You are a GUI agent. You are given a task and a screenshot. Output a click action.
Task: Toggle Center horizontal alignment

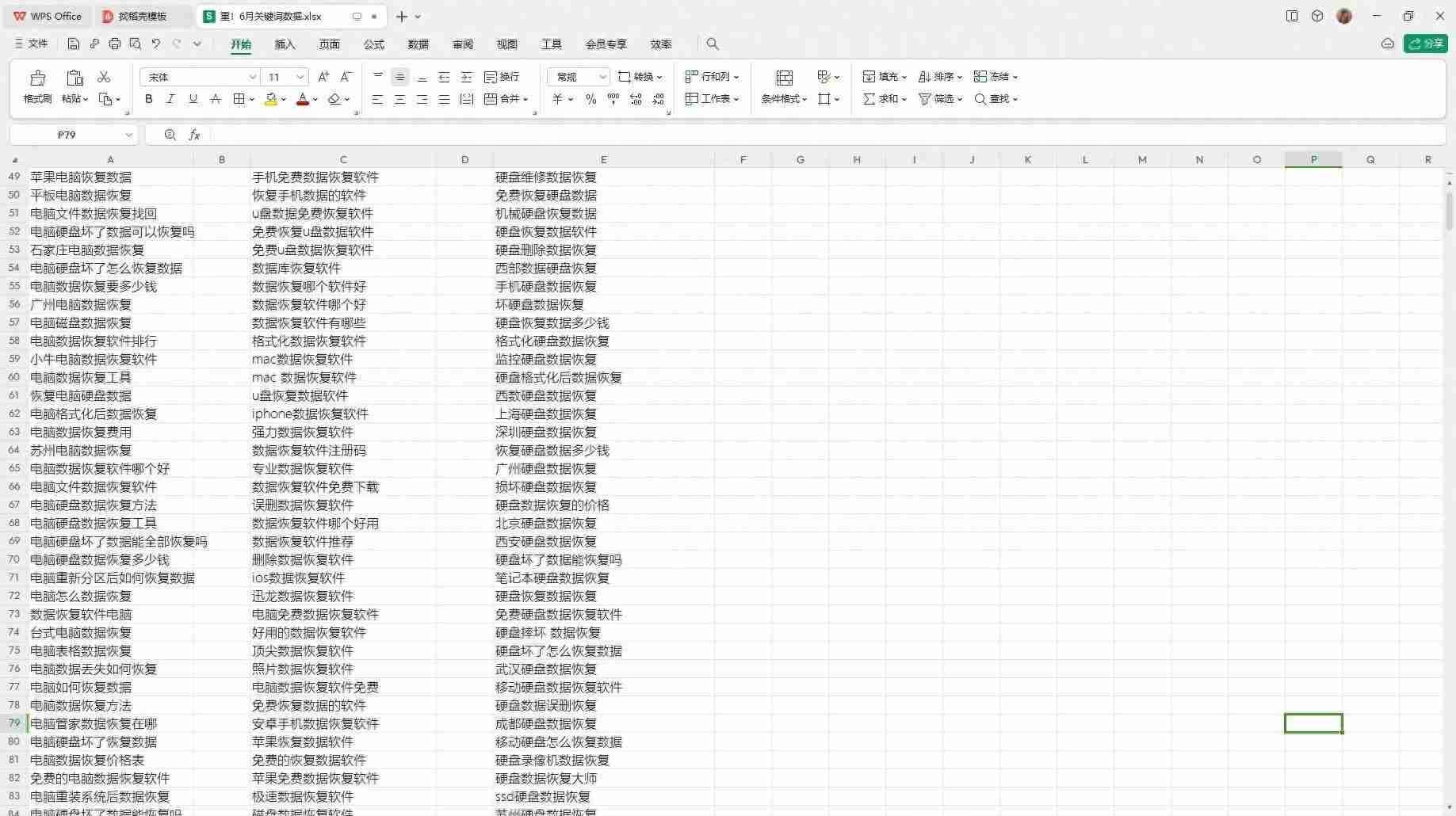click(399, 99)
